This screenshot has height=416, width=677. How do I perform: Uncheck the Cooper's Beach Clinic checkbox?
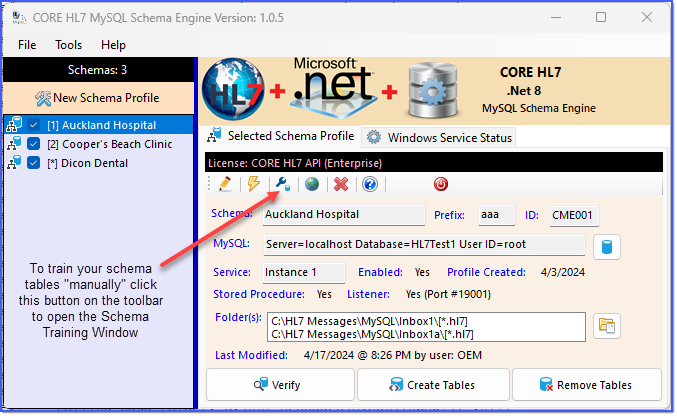click(x=34, y=144)
